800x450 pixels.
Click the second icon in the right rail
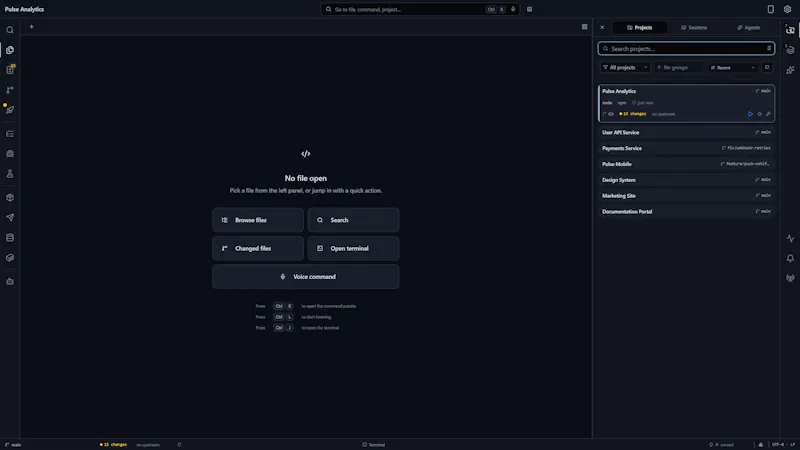tap(790, 50)
